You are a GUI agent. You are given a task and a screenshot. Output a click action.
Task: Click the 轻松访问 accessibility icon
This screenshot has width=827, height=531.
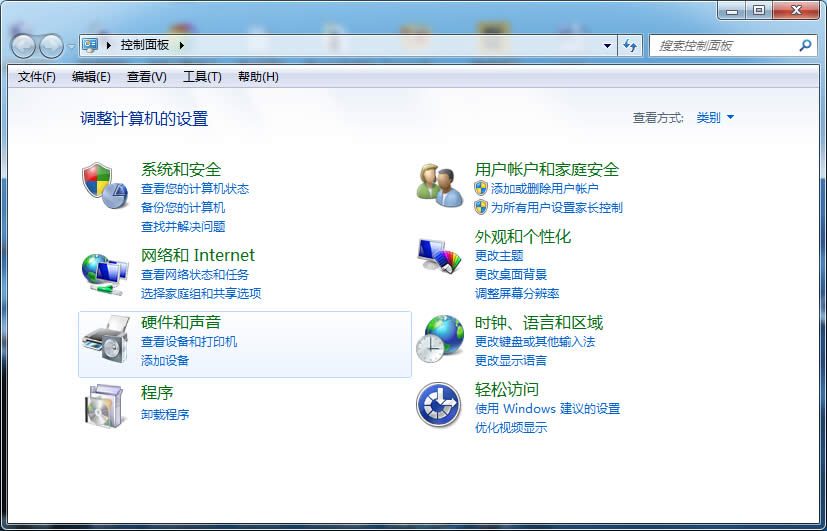point(438,405)
